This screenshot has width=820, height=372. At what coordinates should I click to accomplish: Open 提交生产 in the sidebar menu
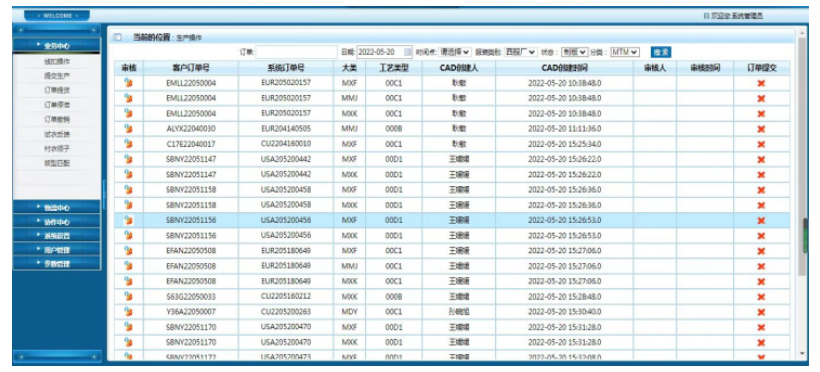pyautogui.click(x=57, y=76)
